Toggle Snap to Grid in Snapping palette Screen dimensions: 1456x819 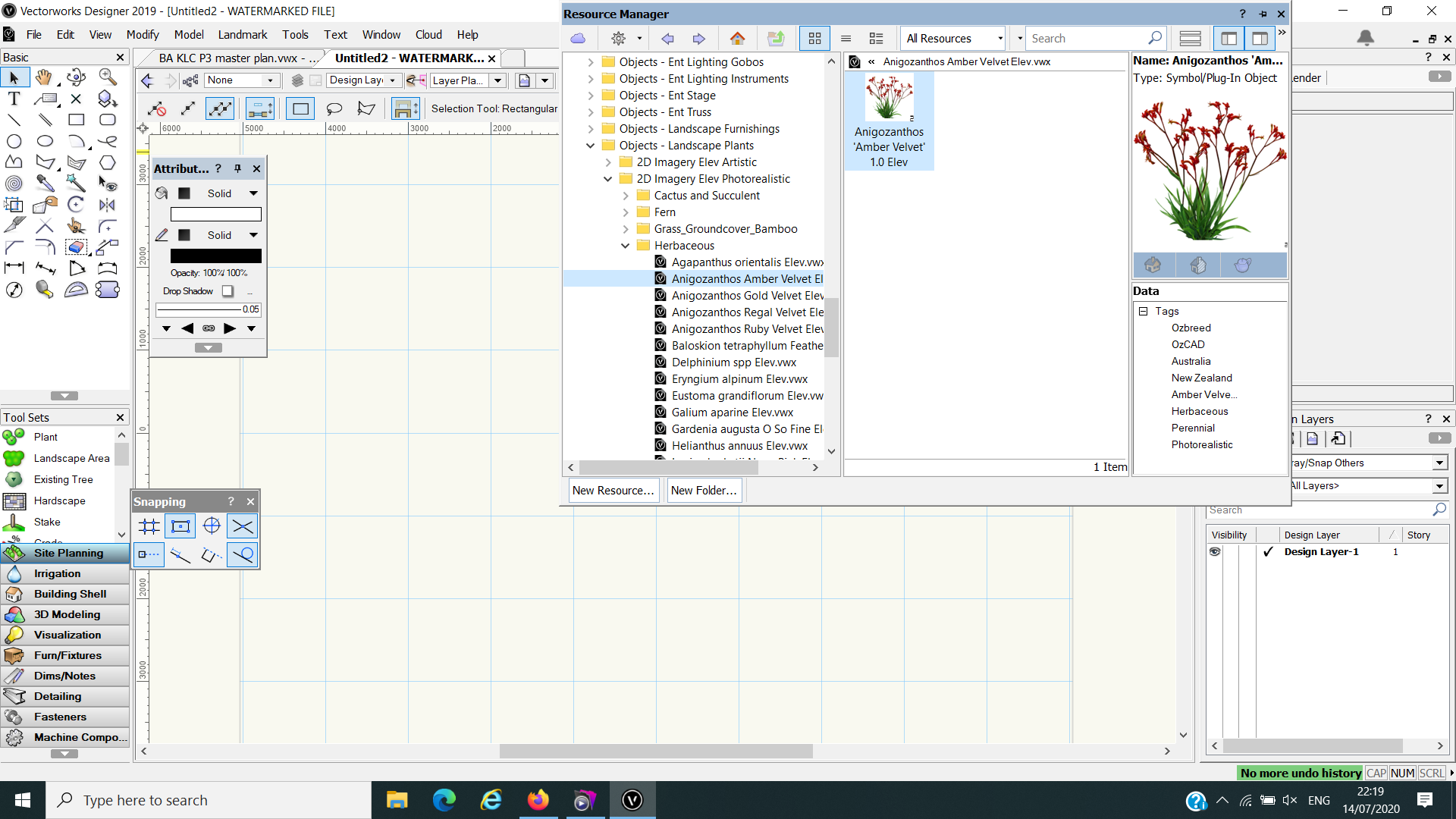click(x=149, y=526)
